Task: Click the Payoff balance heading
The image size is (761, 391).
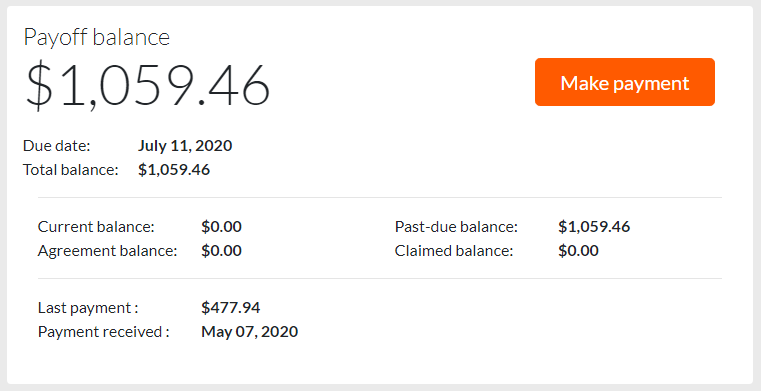Action: point(97,37)
